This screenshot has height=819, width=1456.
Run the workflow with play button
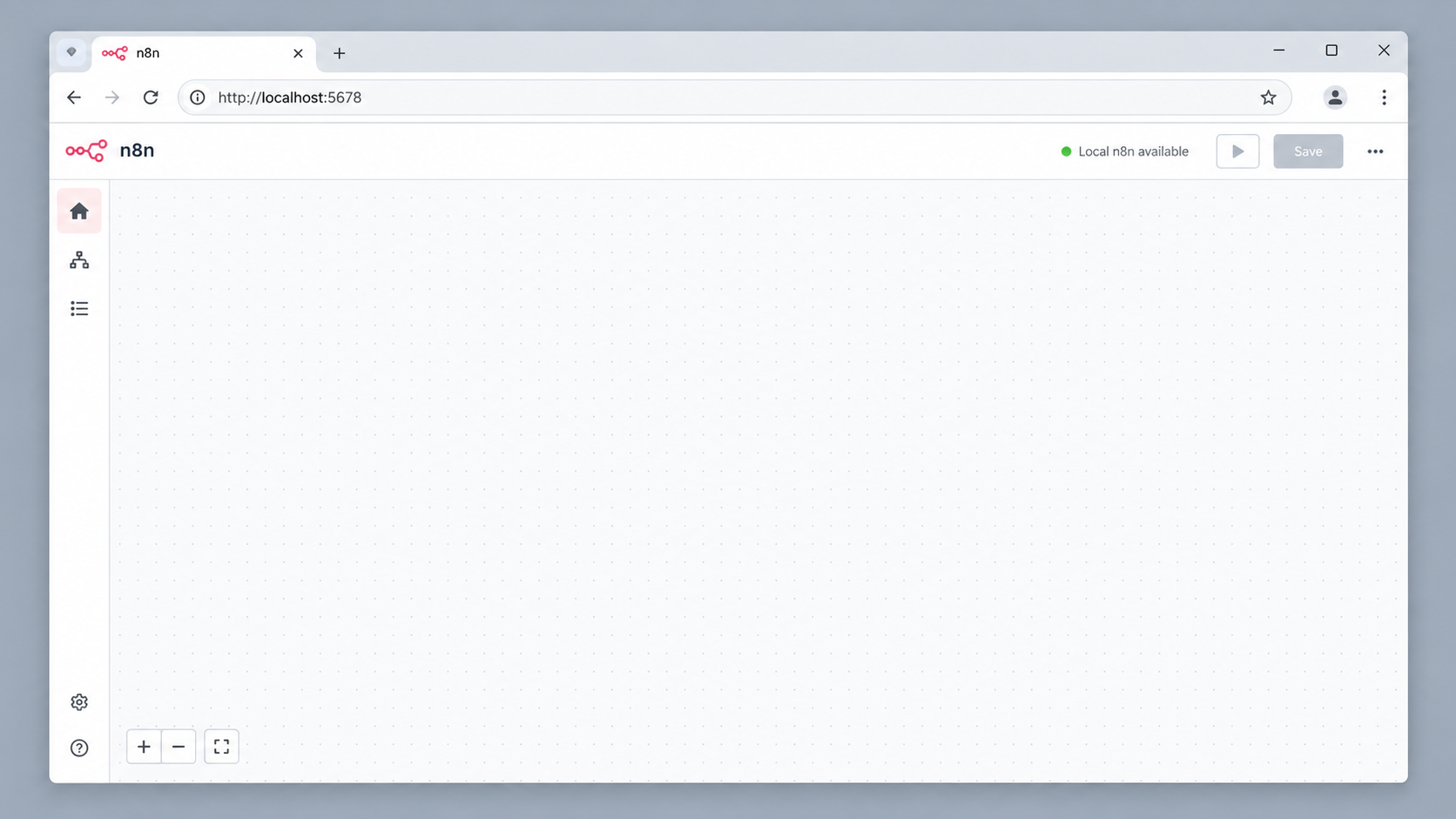(x=1237, y=151)
